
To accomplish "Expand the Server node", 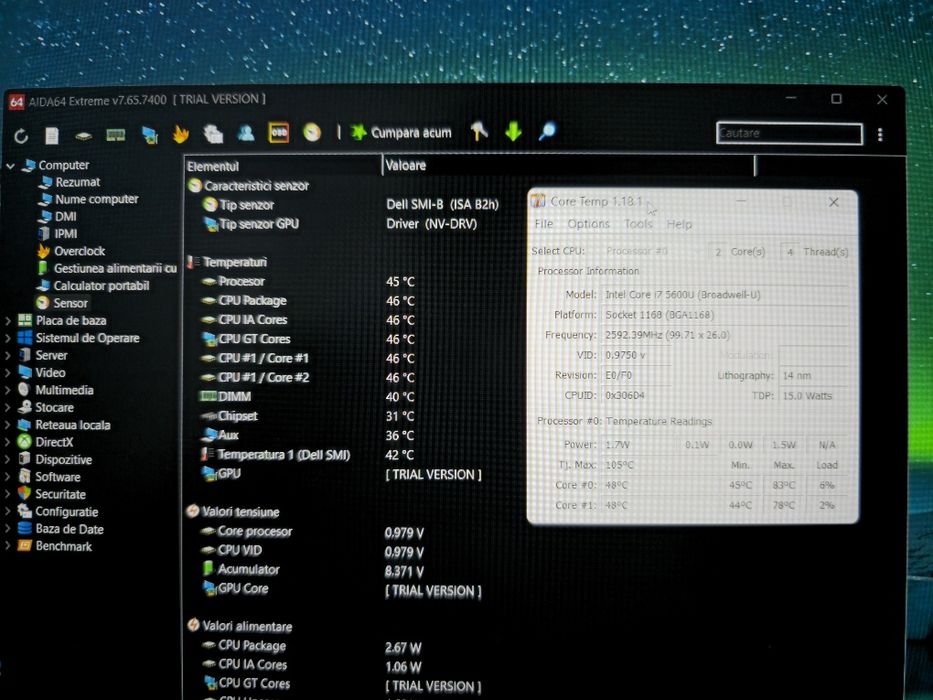I will [8, 355].
